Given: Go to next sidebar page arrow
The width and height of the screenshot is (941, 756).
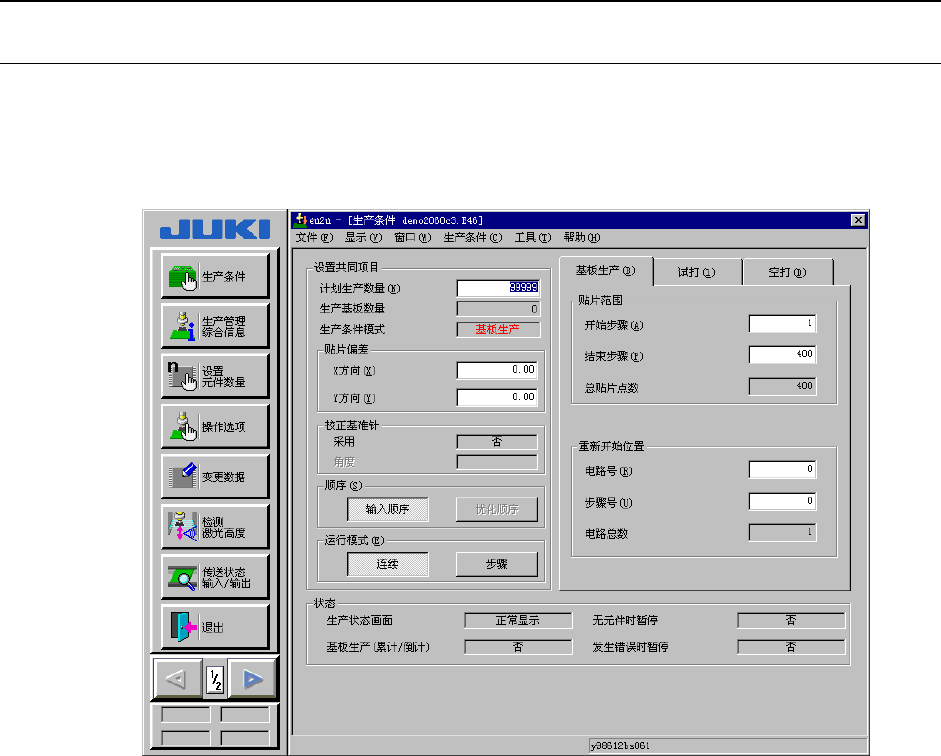Looking at the screenshot, I should click(253, 679).
